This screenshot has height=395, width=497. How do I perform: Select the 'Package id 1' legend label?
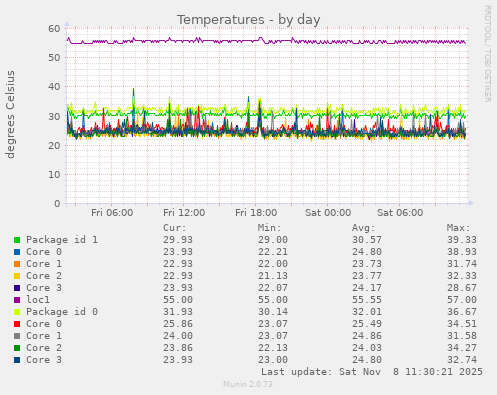point(62,240)
